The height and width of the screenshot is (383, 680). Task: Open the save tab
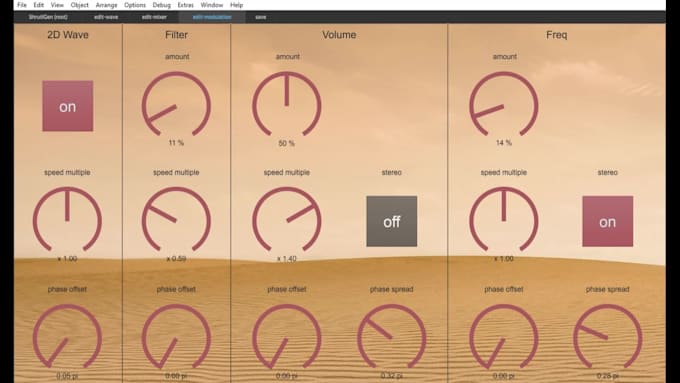[261, 17]
